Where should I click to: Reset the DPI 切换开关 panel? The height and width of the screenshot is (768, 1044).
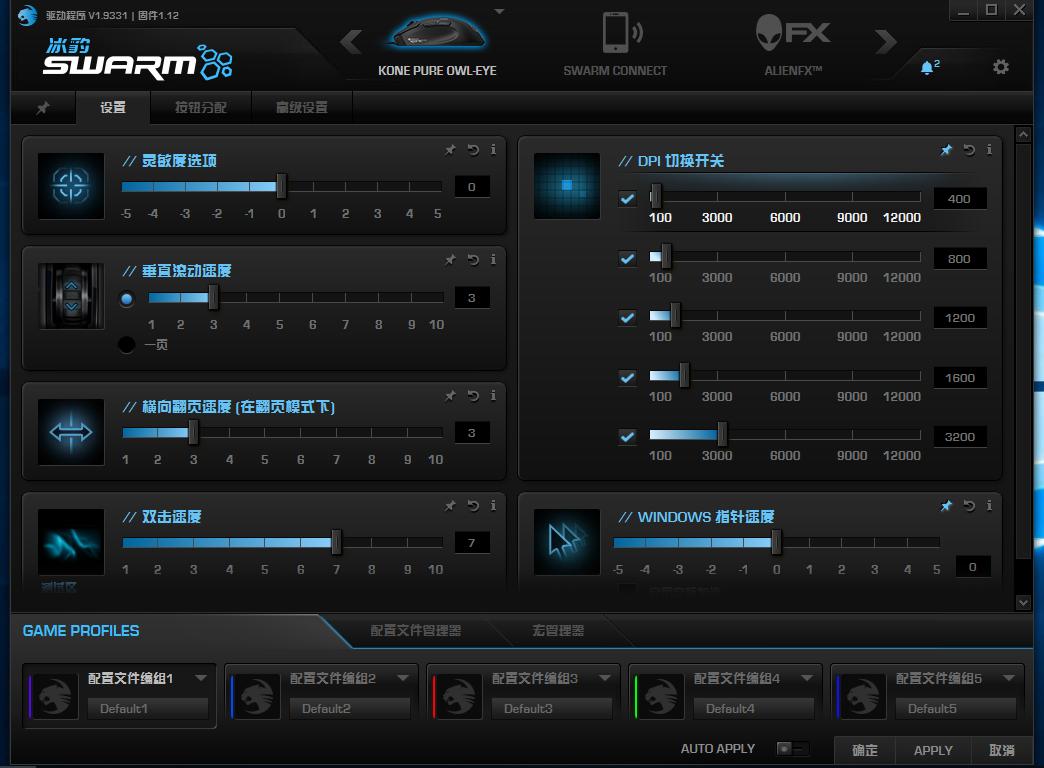pyautogui.click(x=969, y=150)
